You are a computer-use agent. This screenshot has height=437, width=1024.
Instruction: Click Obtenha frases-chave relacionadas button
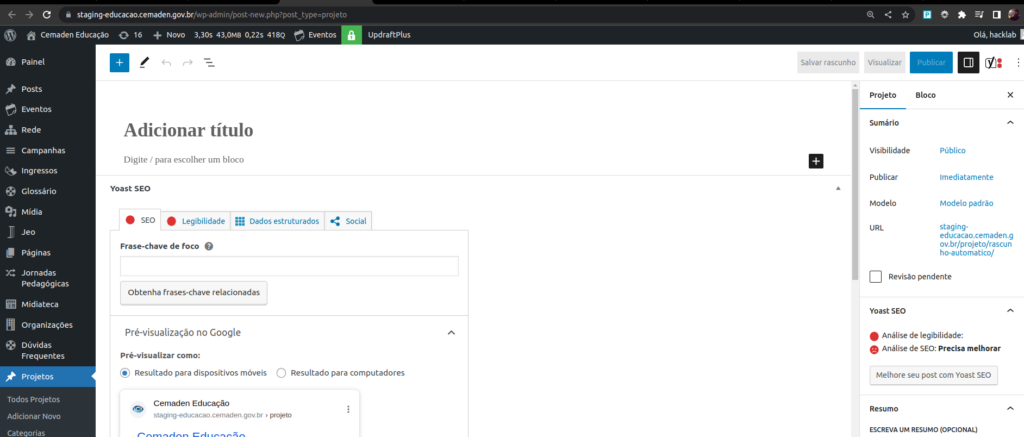point(194,293)
